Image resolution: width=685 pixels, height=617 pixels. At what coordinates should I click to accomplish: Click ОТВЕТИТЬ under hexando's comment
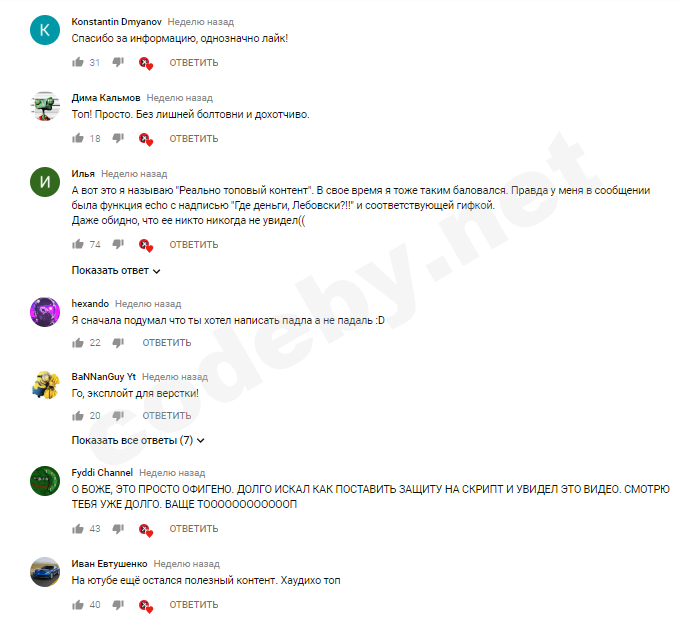tap(166, 343)
